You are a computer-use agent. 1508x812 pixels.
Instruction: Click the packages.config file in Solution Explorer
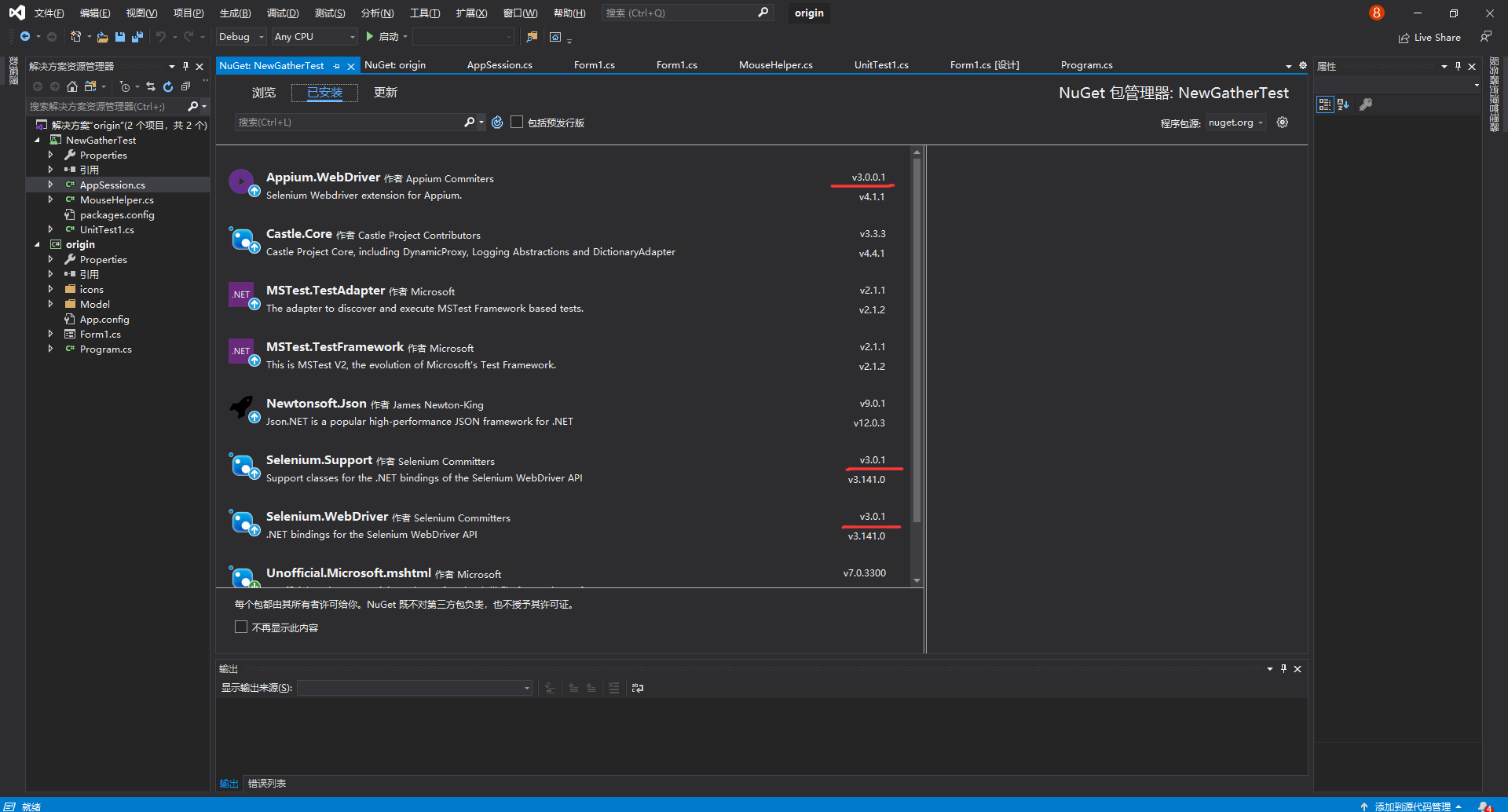(x=116, y=214)
